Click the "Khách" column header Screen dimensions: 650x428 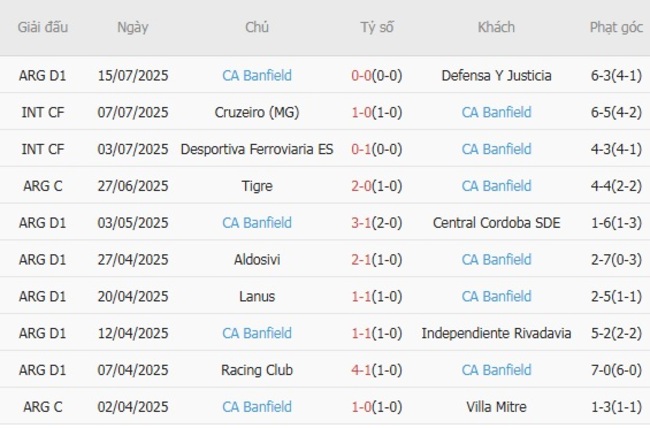point(496,28)
